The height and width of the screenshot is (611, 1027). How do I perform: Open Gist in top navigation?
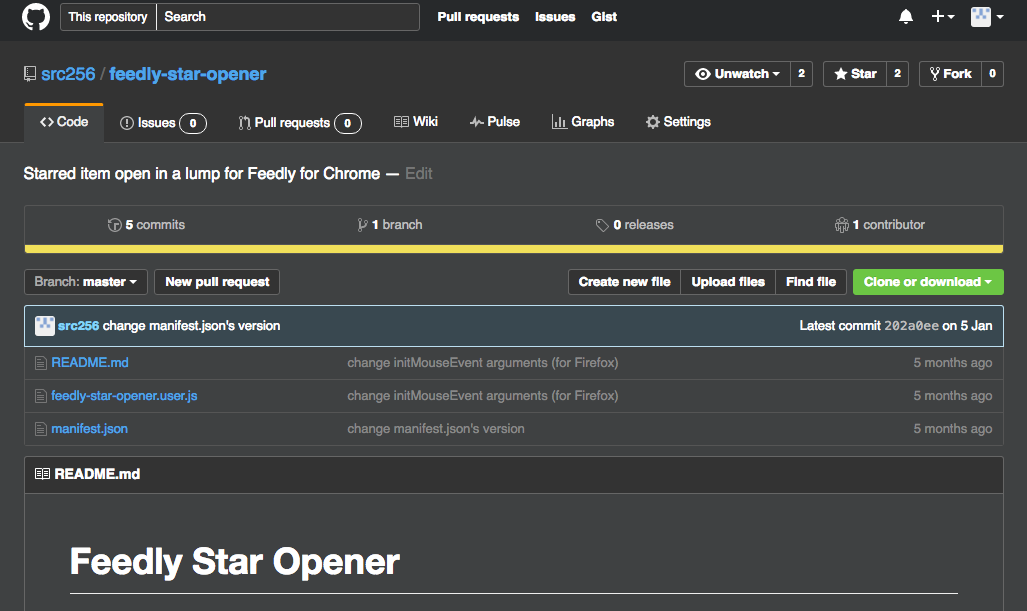(604, 16)
